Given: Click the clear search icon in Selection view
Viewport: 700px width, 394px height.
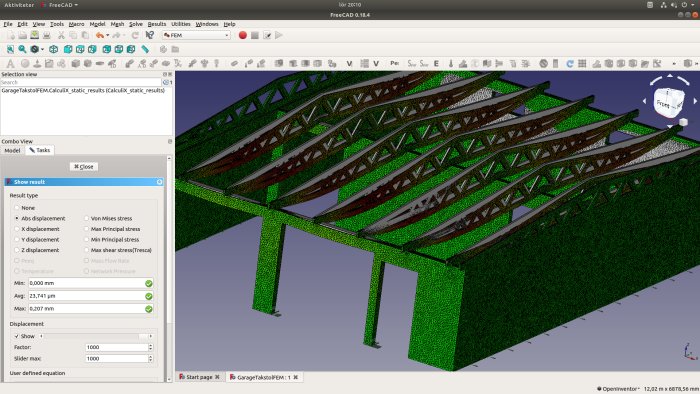Looking at the screenshot, I should [166, 83].
